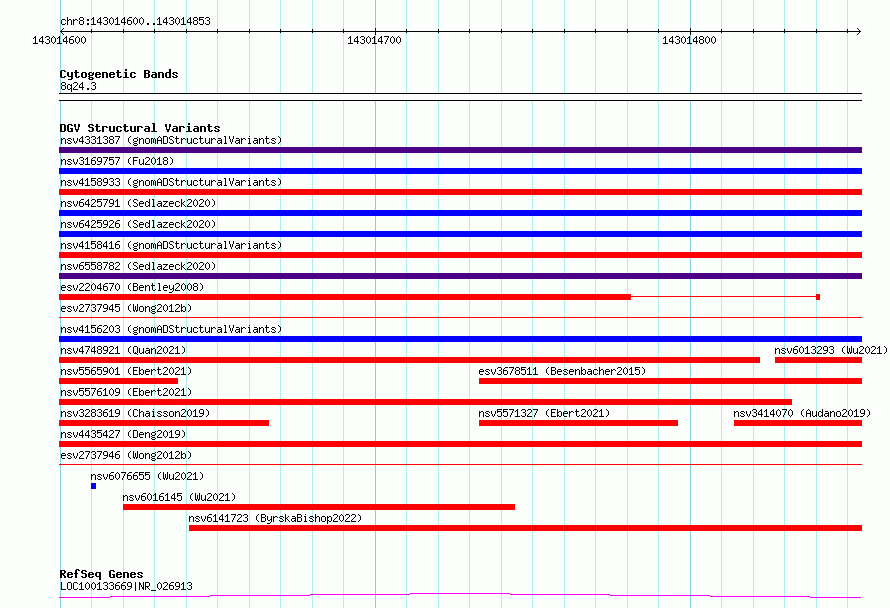
Task: Click the LOC100133669|NR_026913 gene label
Action: coord(126,586)
